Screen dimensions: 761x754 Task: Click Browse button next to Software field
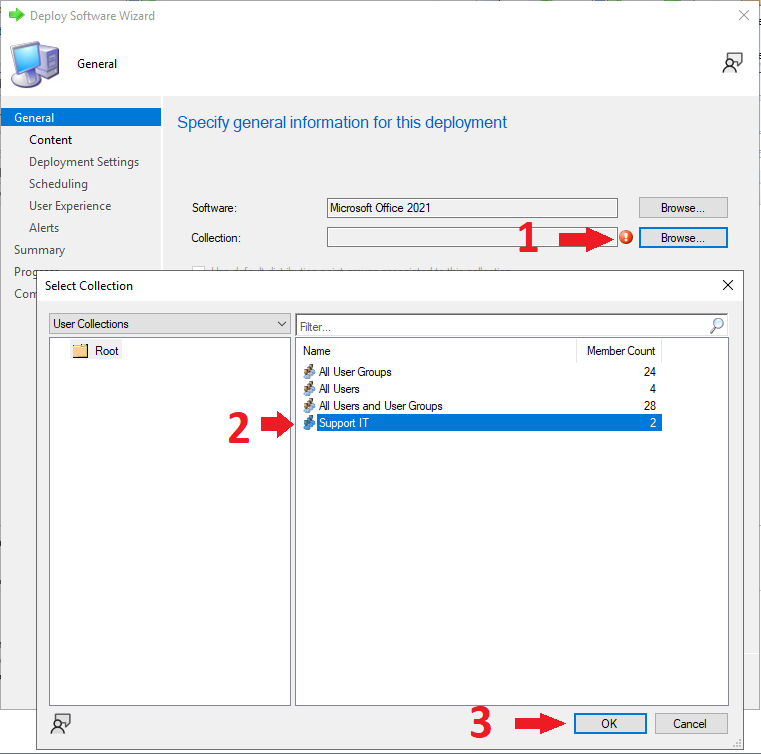[683, 208]
